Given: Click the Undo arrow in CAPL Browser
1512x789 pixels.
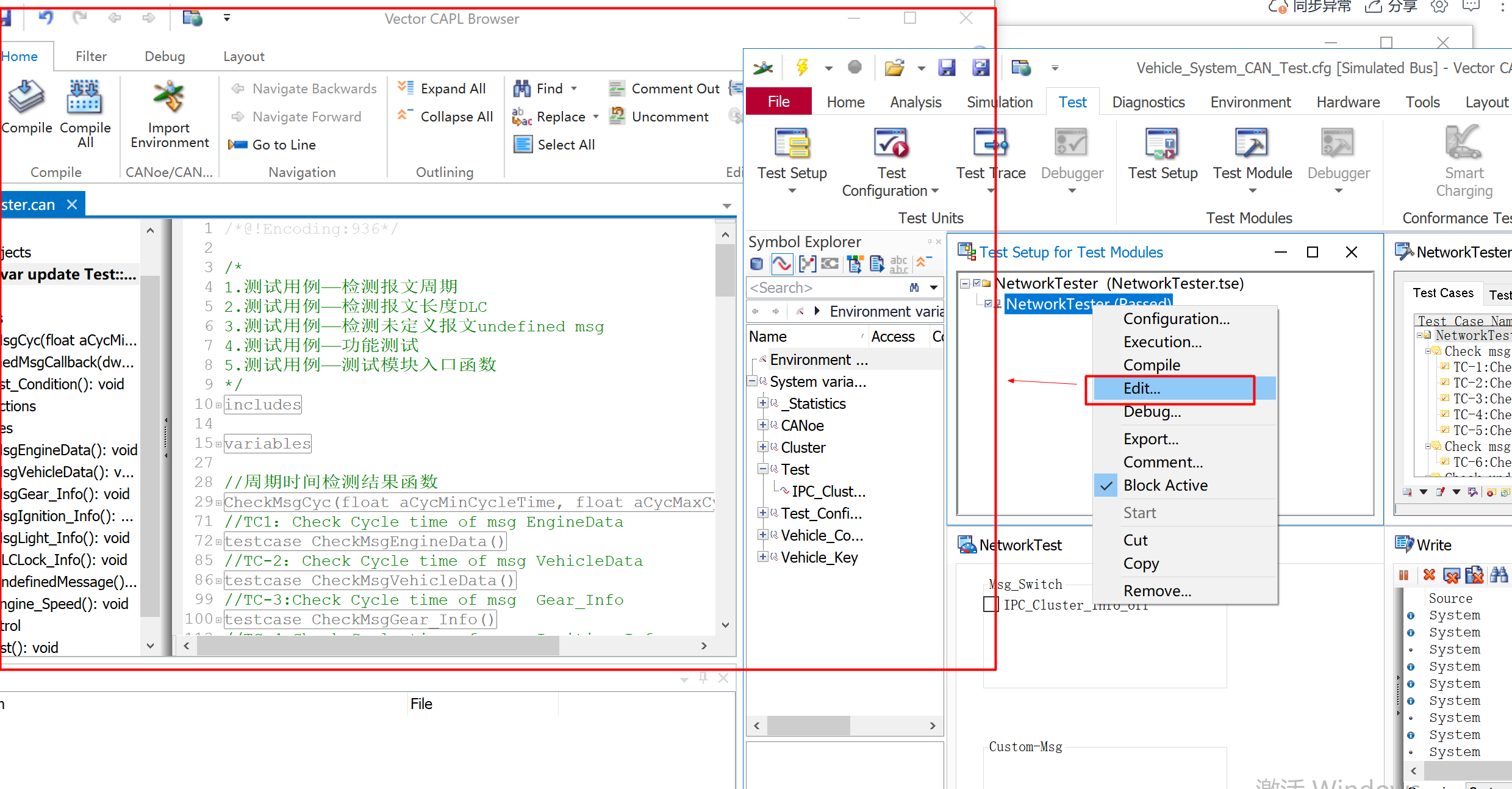Looking at the screenshot, I should point(46,18).
